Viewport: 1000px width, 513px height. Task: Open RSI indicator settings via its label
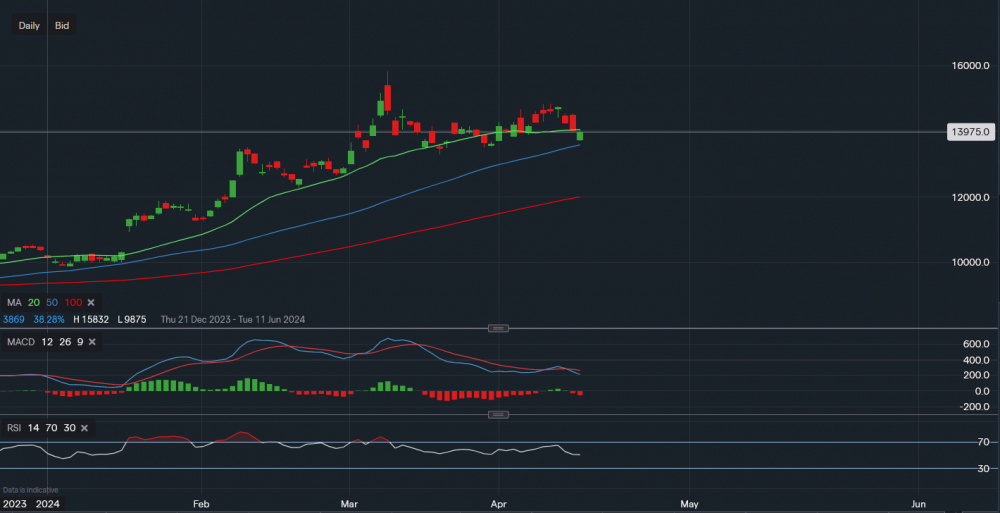pyautogui.click(x=15, y=428)
